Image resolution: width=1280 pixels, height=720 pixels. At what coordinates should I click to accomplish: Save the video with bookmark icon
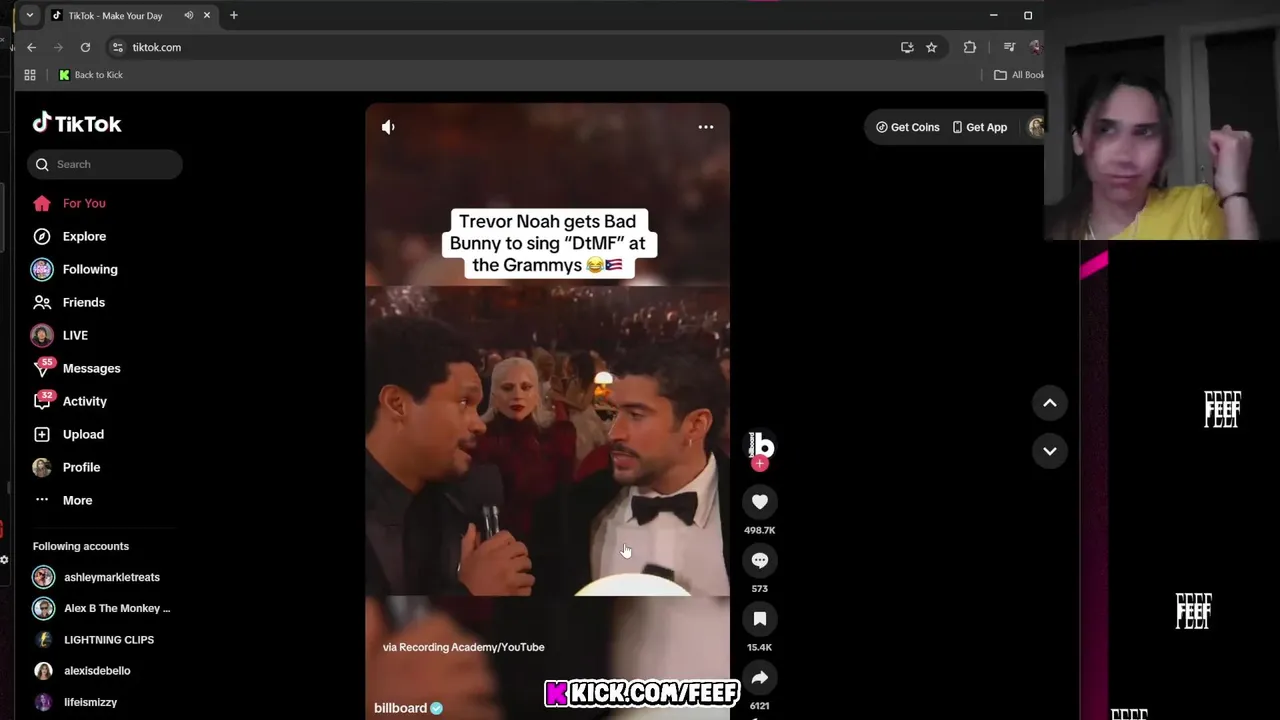pos(760,619)
